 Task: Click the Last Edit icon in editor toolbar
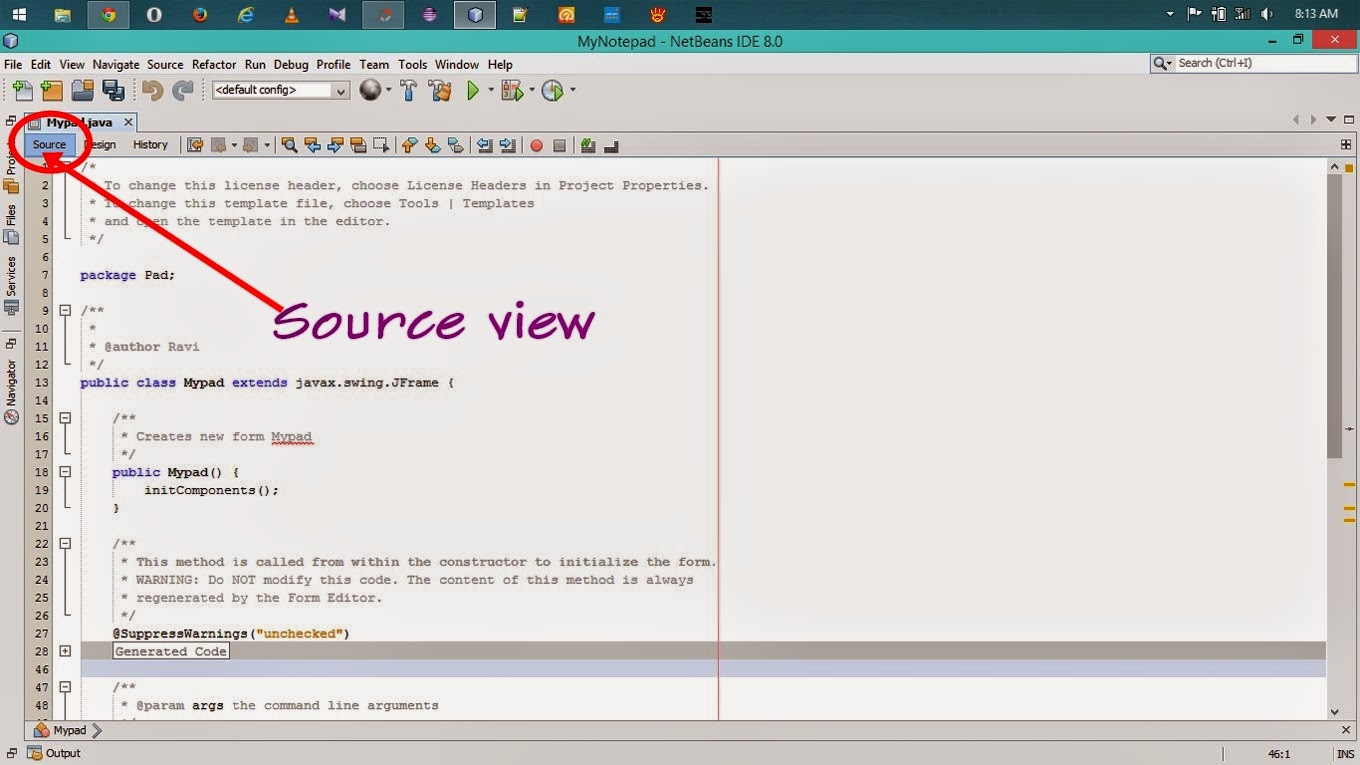(195, 145)
